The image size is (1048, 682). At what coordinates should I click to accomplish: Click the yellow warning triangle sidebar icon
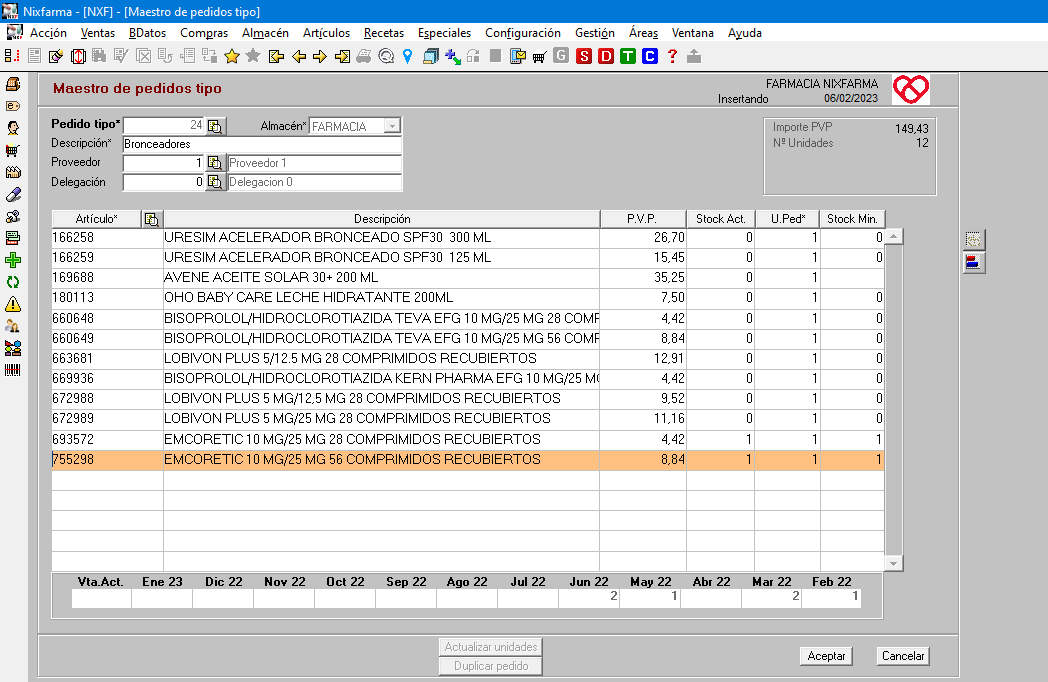coord(13,305)
